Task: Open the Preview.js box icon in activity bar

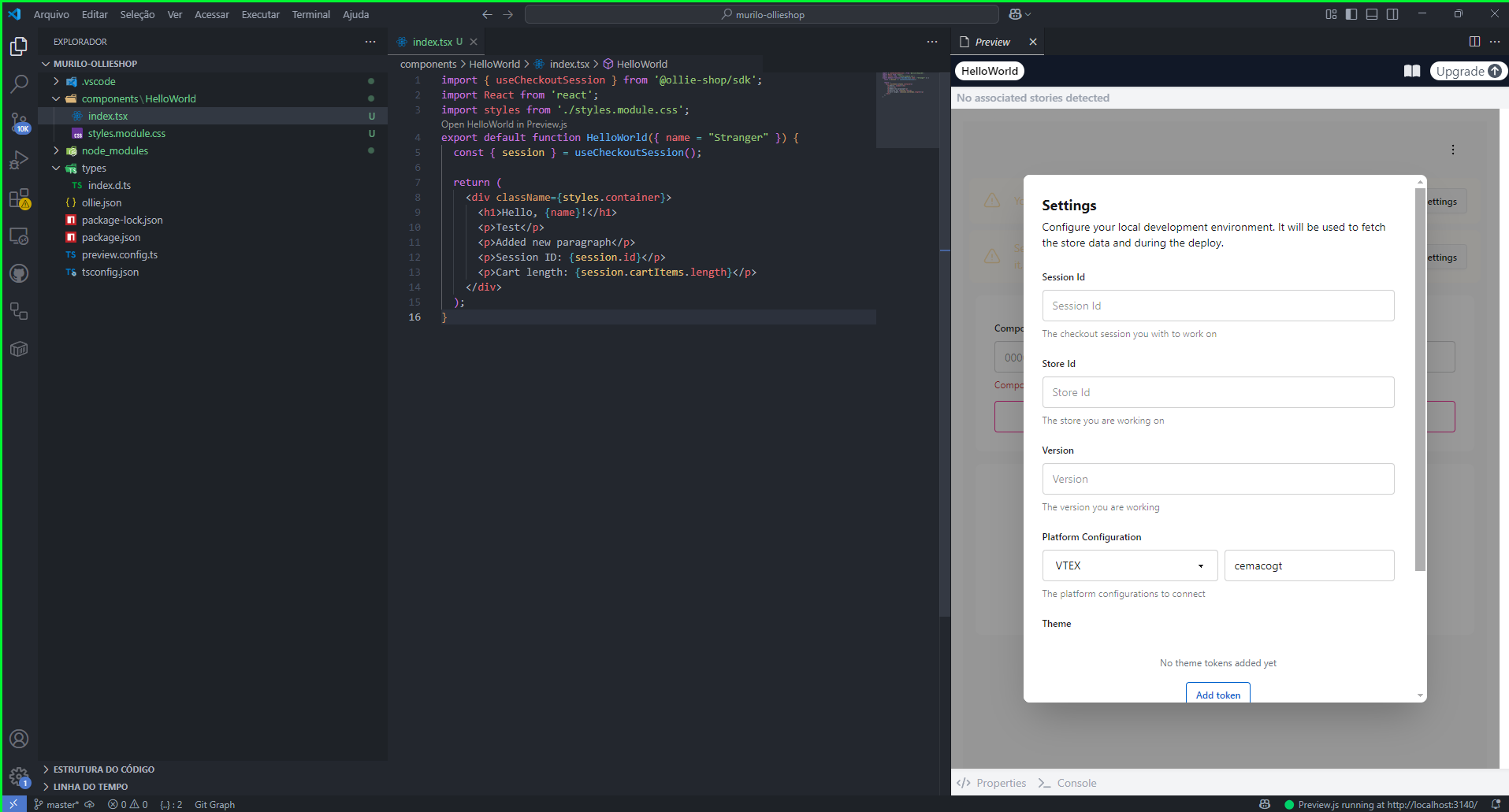Action: [x=19, y=349]
